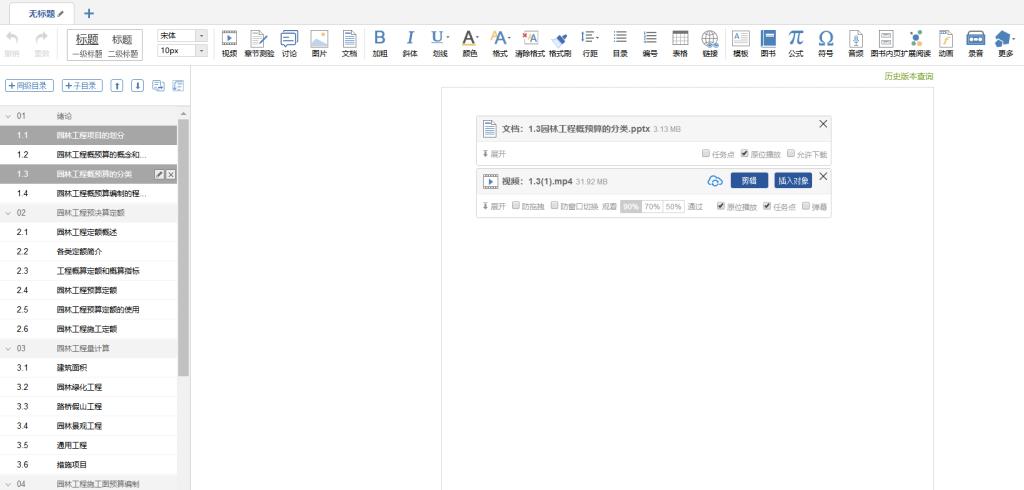Click the 符号 omega symbol icon
The image size is (1024, 490).
tap(825, 42)
